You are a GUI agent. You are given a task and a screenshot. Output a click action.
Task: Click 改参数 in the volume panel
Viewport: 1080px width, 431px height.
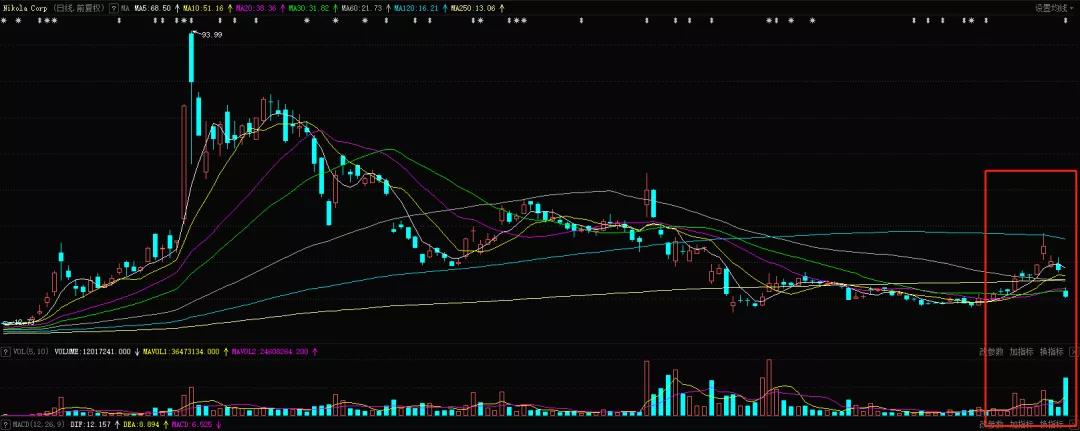990,352
